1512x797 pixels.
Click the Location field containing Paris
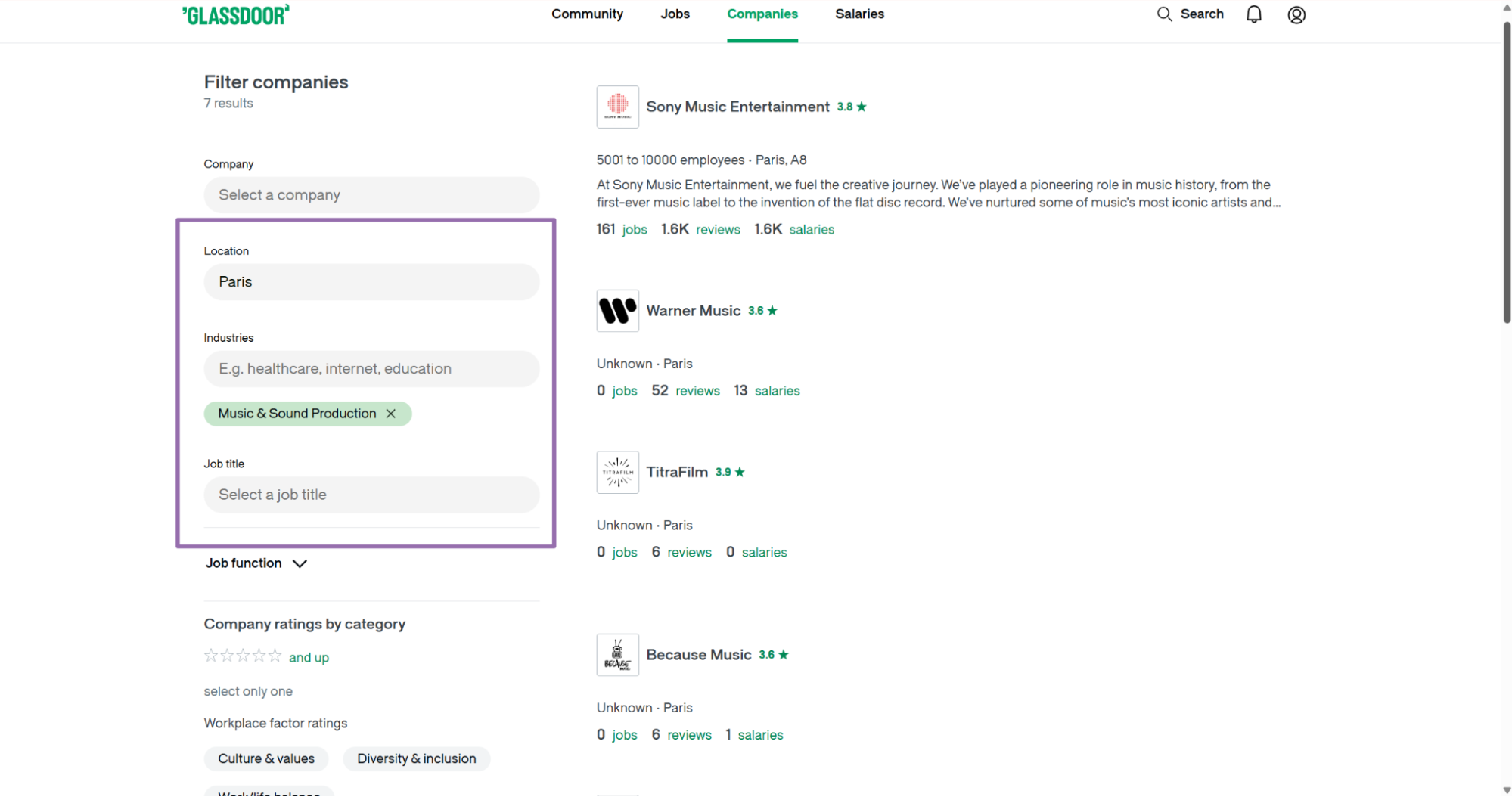tap(371, 282)
